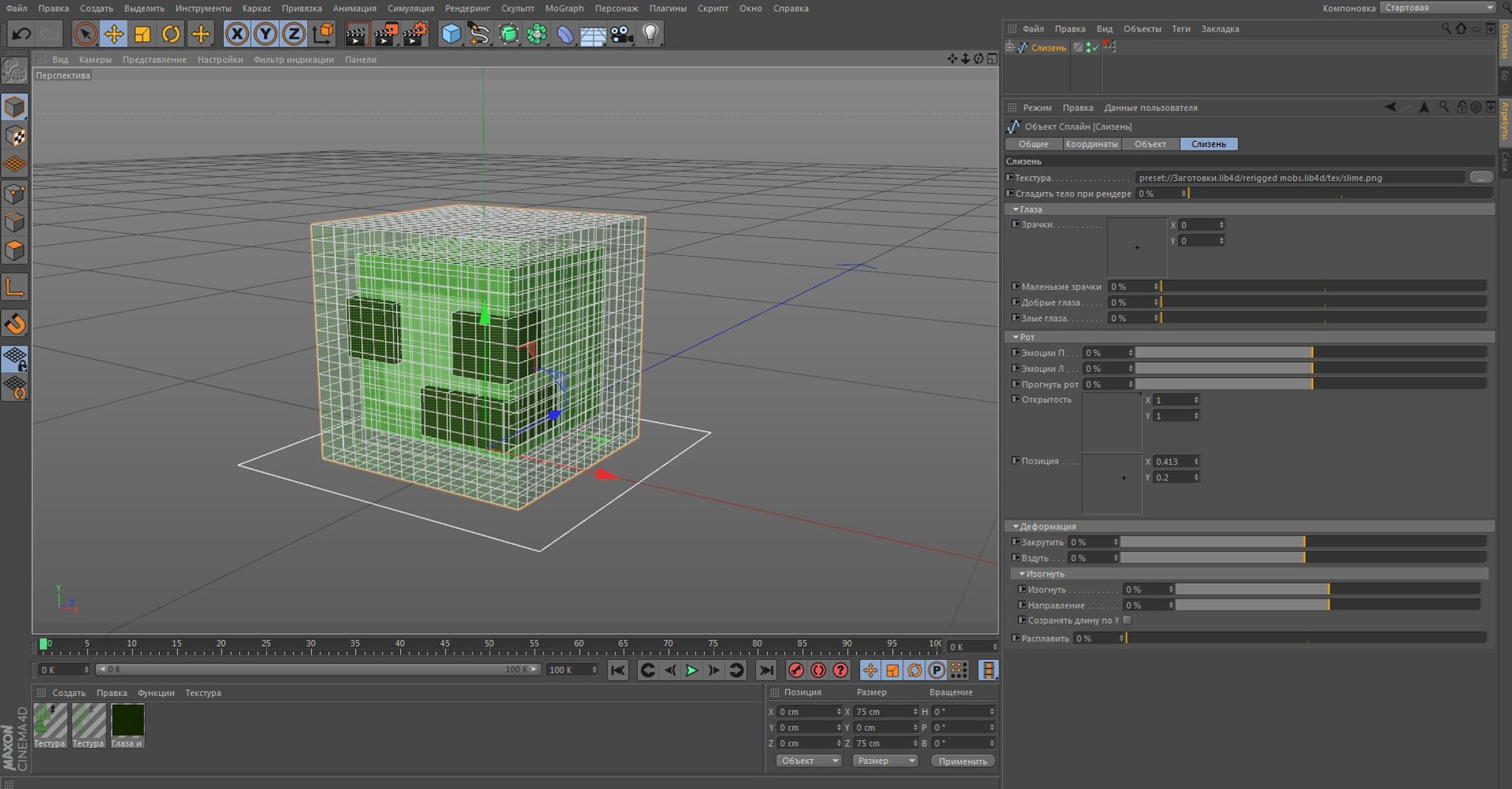The image size is (1512, 789).
Task: Open attribute manager Режим menu
Action: 1037,108
